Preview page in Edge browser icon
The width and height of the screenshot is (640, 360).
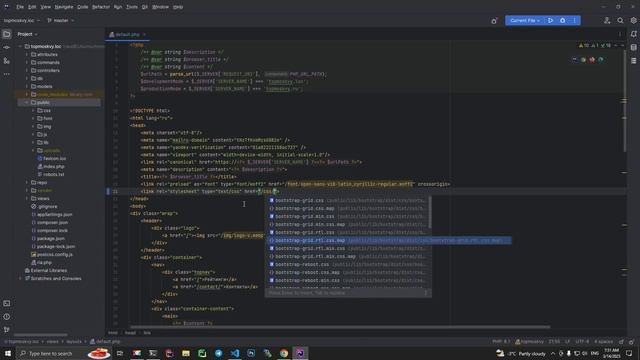pos(601,60)
